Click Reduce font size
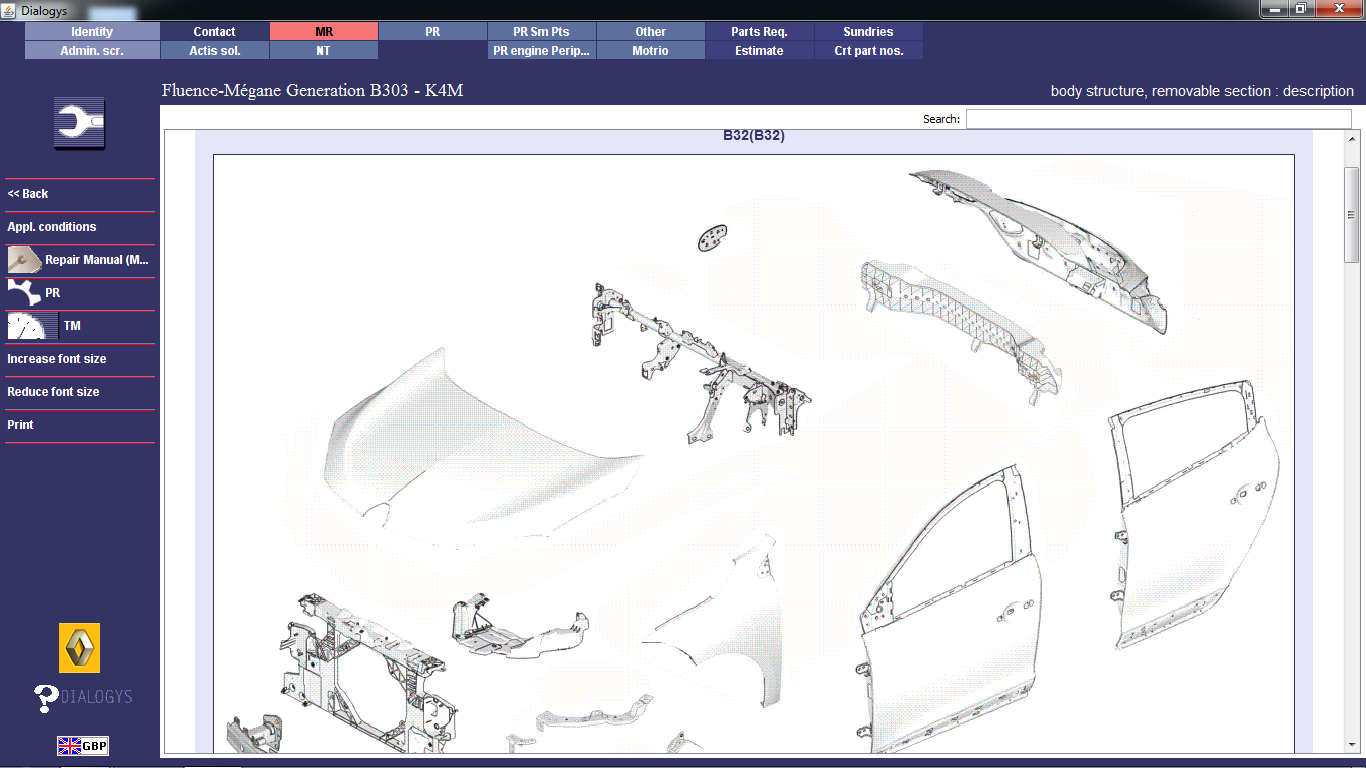 (x=53, y=392)
